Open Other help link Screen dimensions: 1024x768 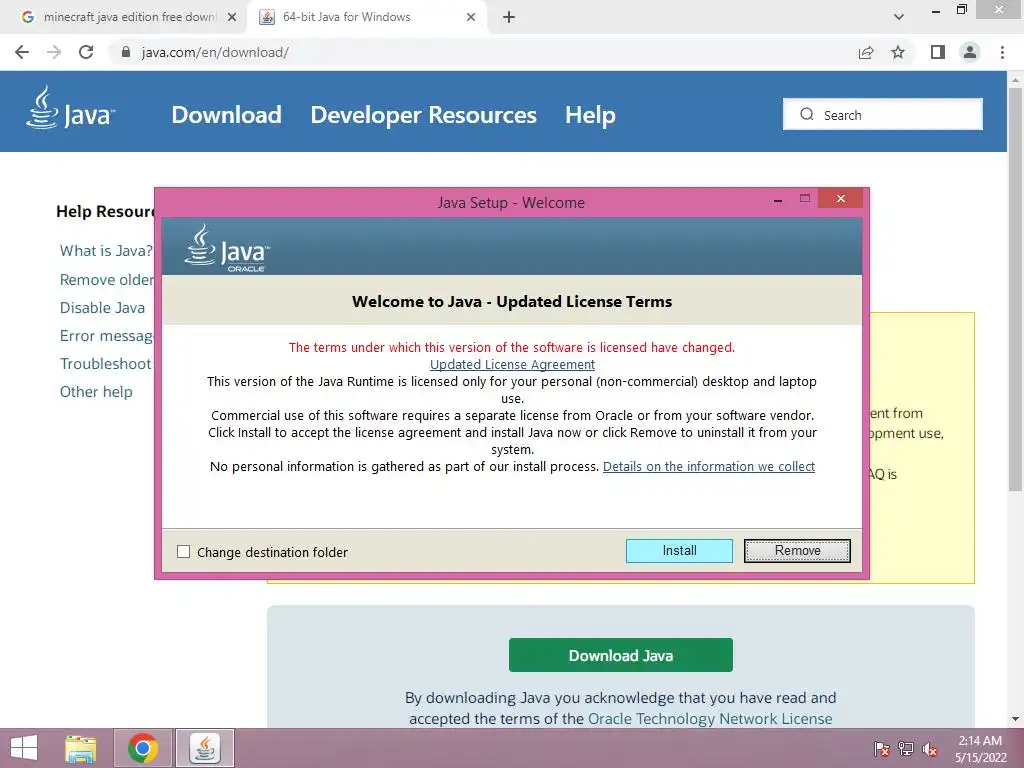tap(96, 392)
